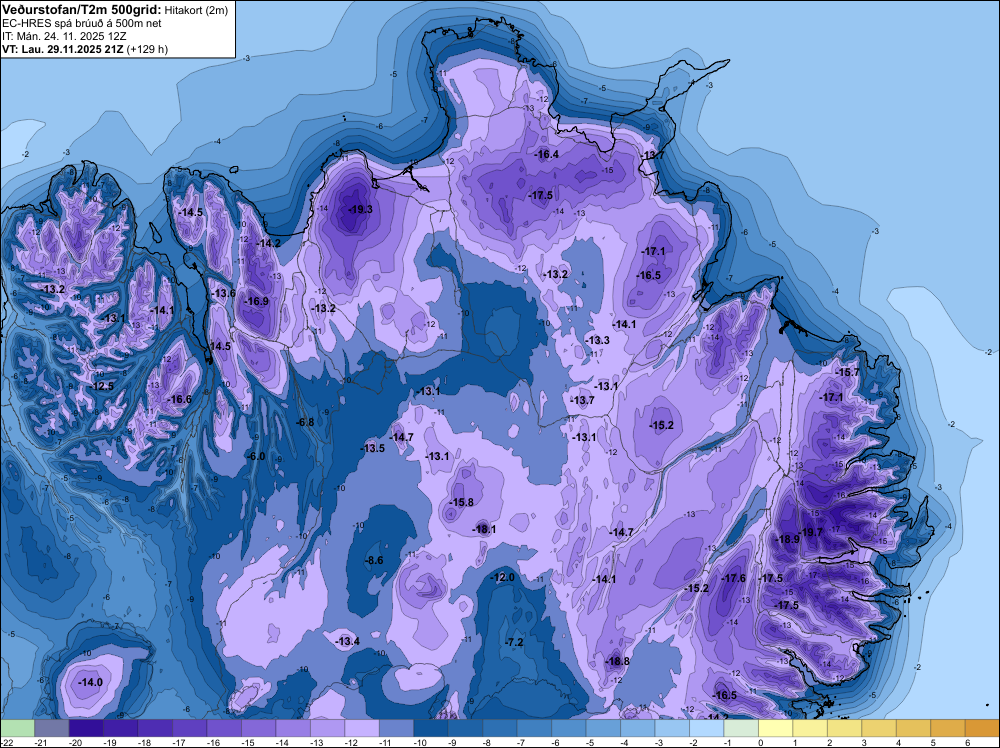Click the legend color swatch labeled -22
This screenshot has height=748, width=1000.
click(17, 728)
